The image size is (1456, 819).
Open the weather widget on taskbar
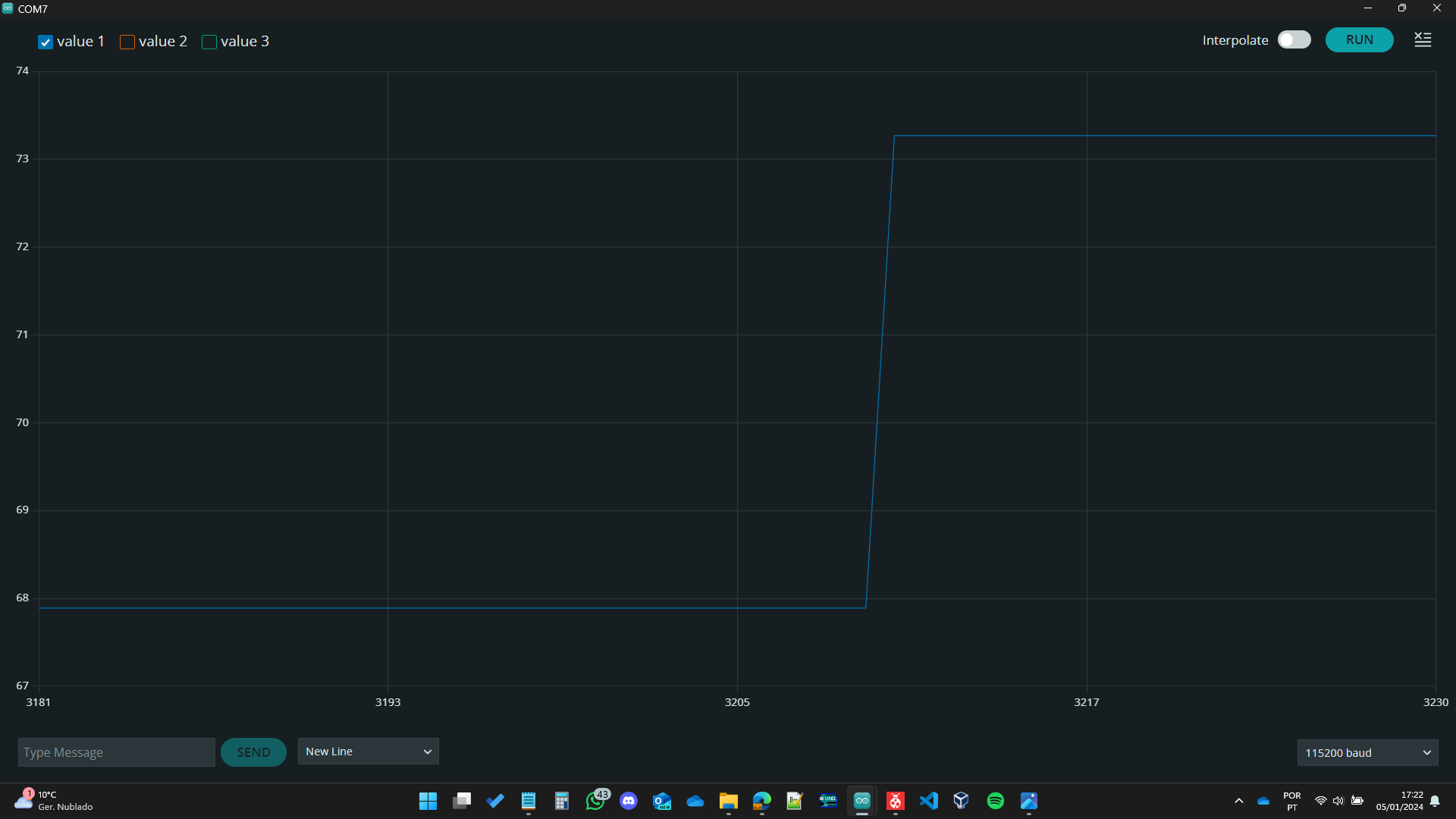point(53,801)
